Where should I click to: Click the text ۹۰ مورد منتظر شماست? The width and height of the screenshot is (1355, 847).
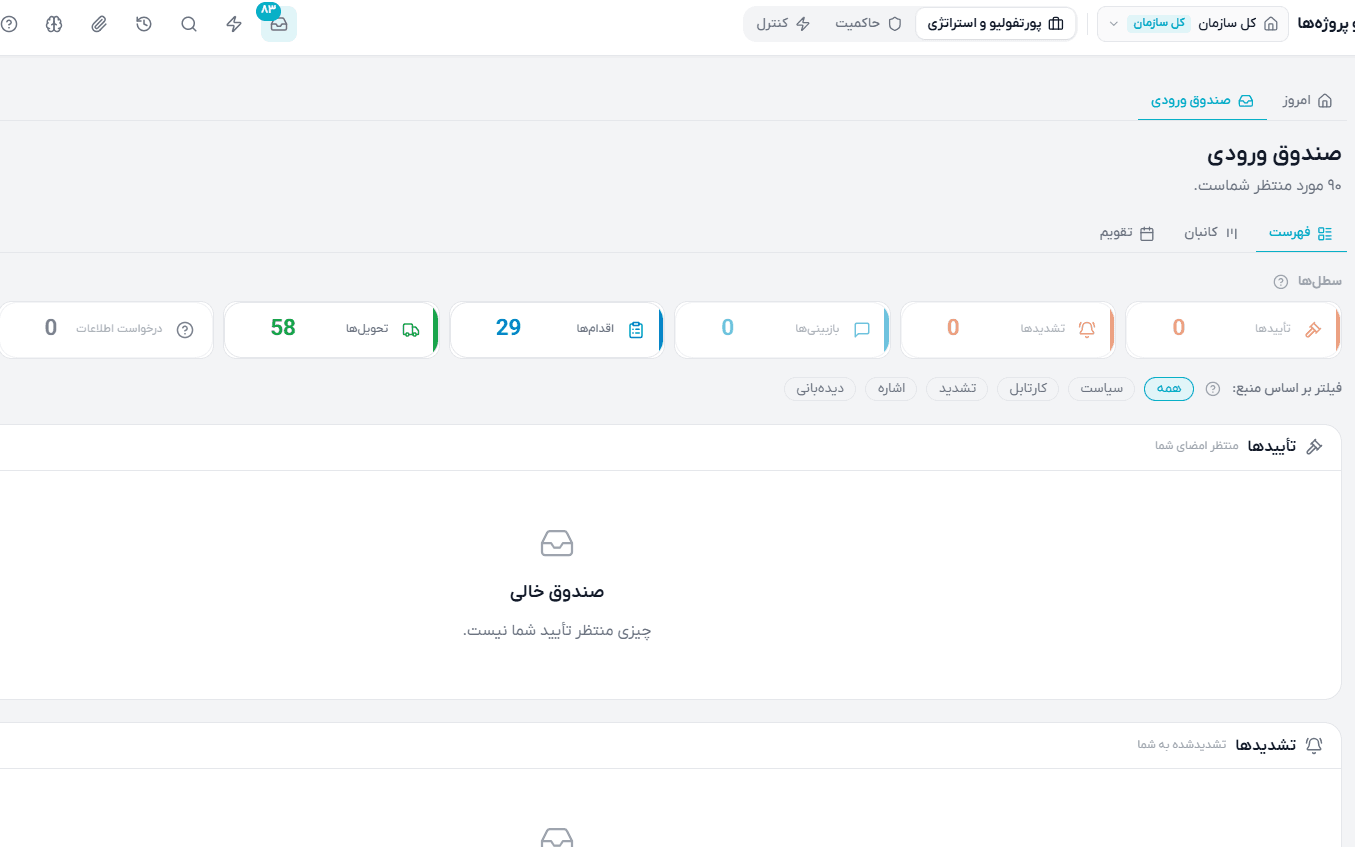click(1268, 186)
